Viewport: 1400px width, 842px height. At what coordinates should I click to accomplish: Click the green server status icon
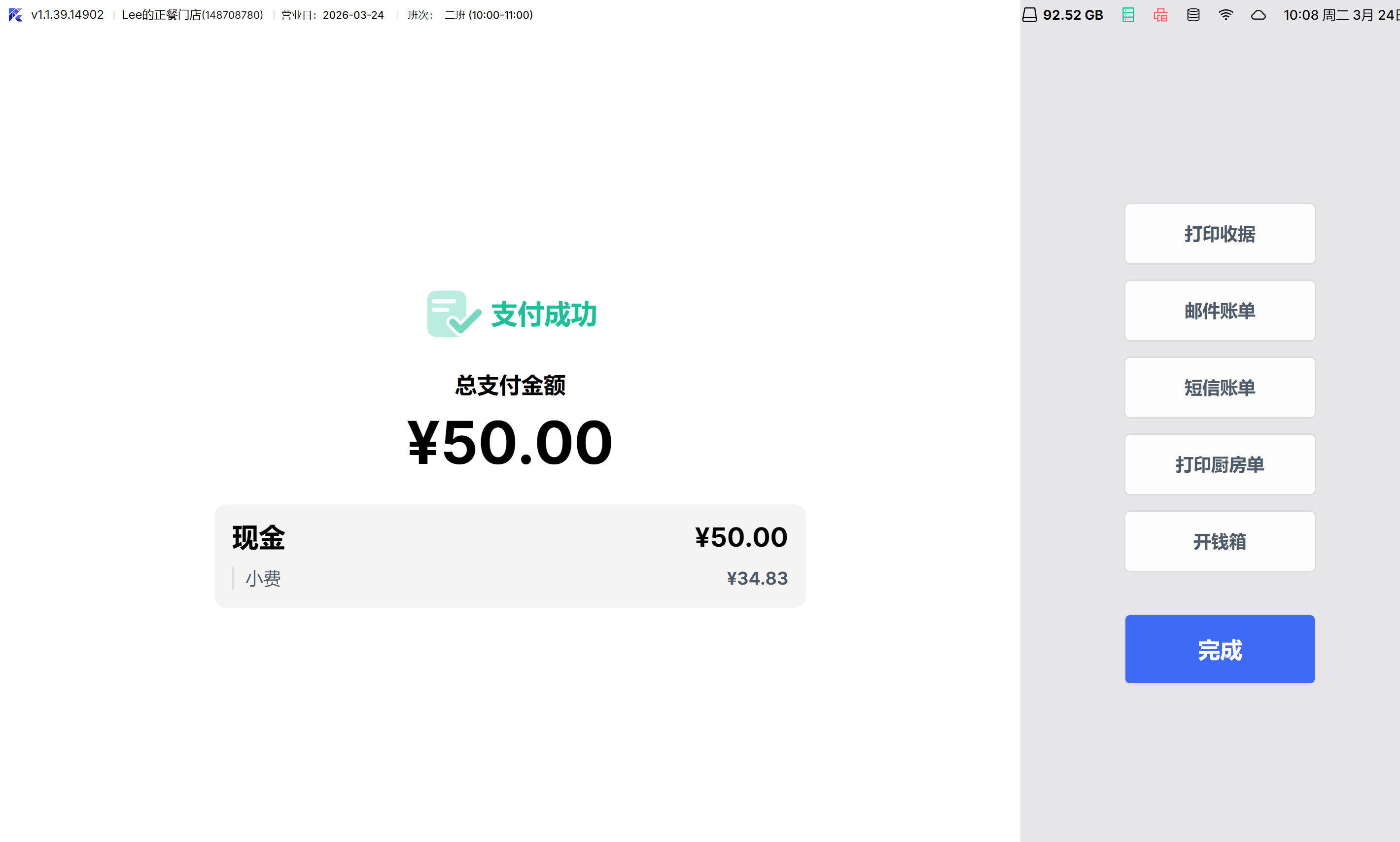tap(1128, 15)
